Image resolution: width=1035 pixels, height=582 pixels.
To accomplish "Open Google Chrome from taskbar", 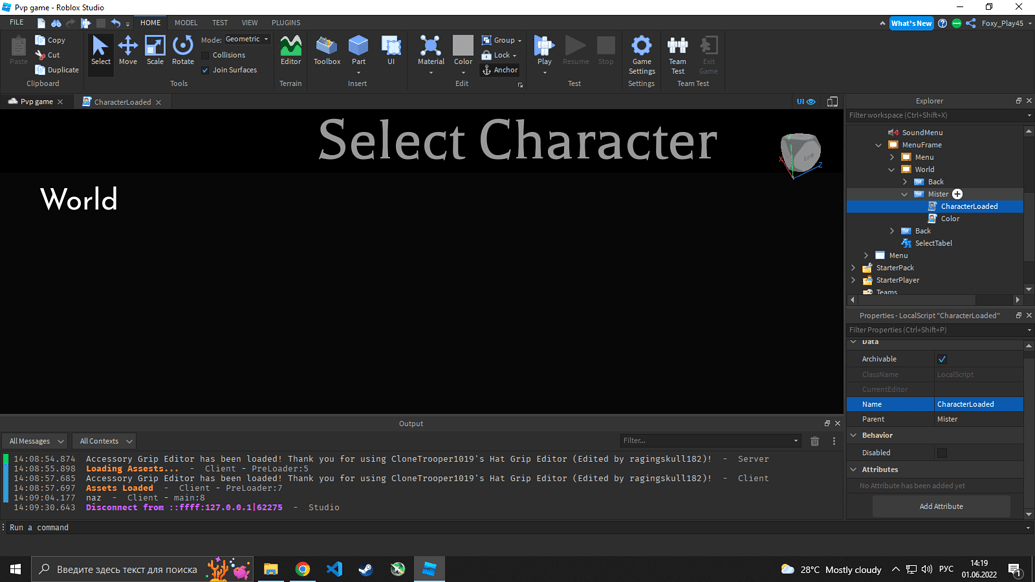I will click(302, 569).
